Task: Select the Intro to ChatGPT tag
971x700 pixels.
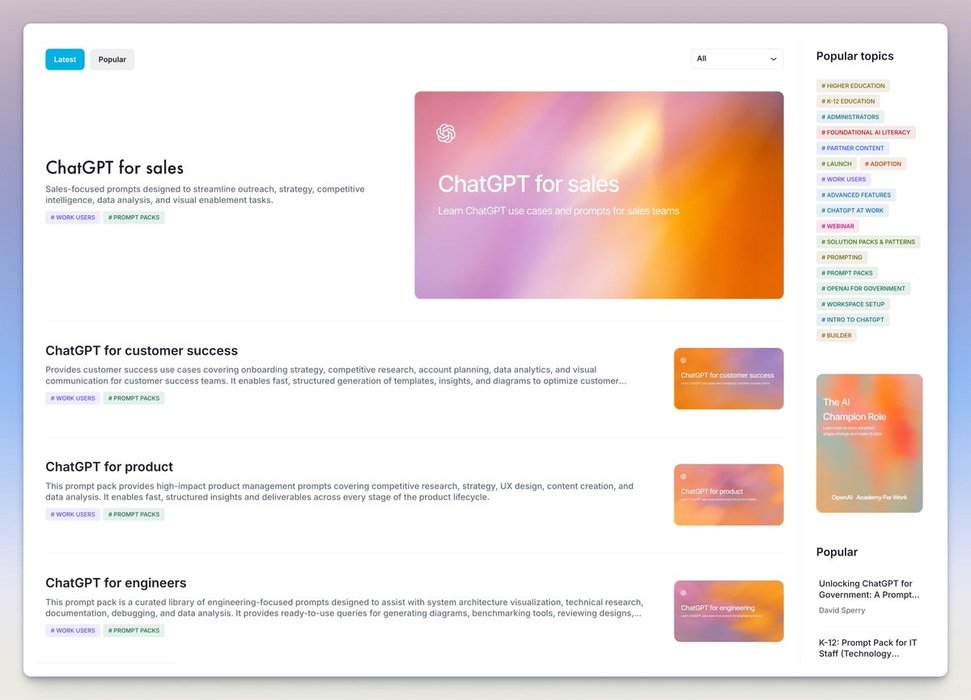Action: pos(853,320)
